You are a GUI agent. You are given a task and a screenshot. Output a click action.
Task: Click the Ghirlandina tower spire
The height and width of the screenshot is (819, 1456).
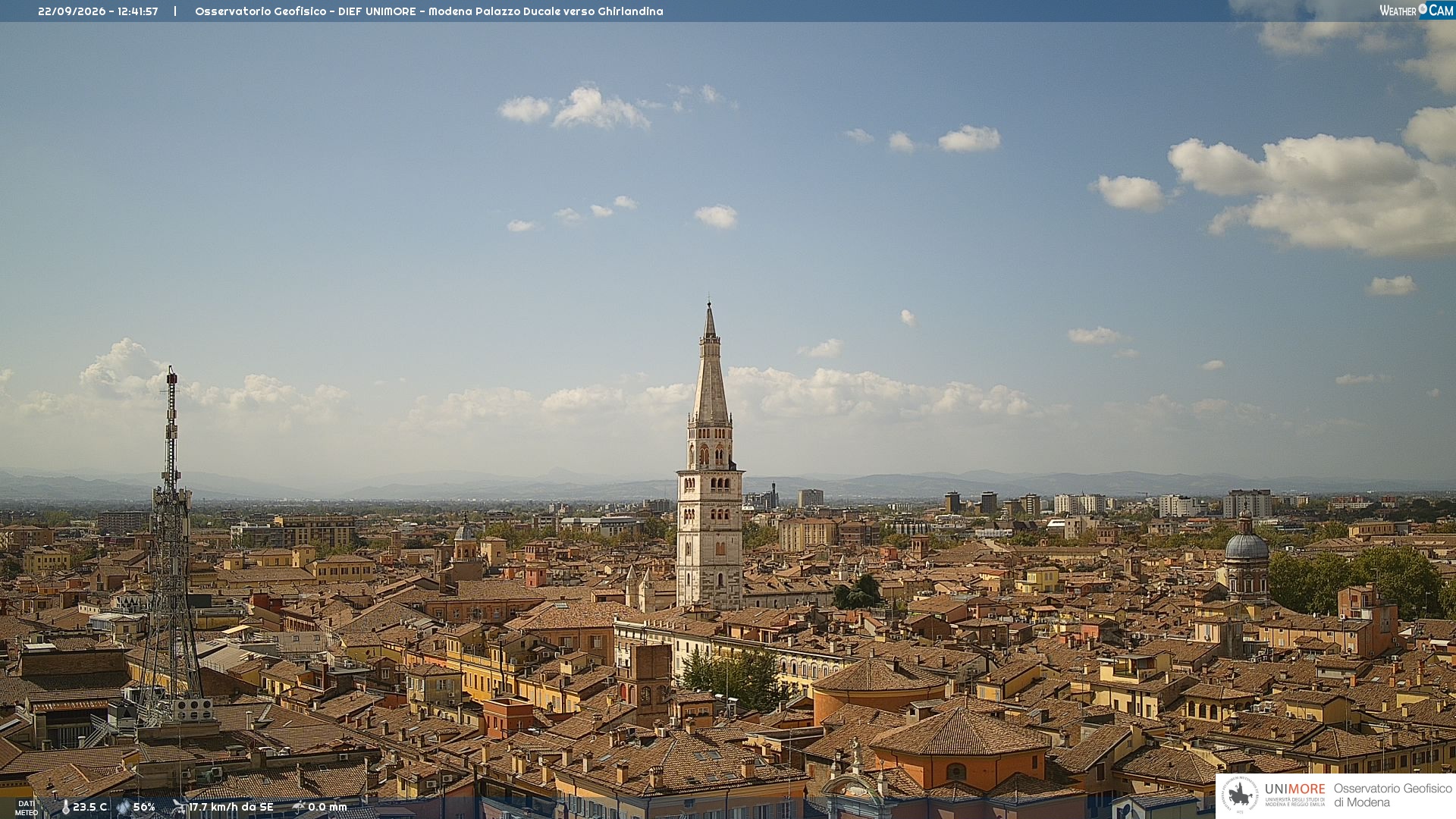710,364
